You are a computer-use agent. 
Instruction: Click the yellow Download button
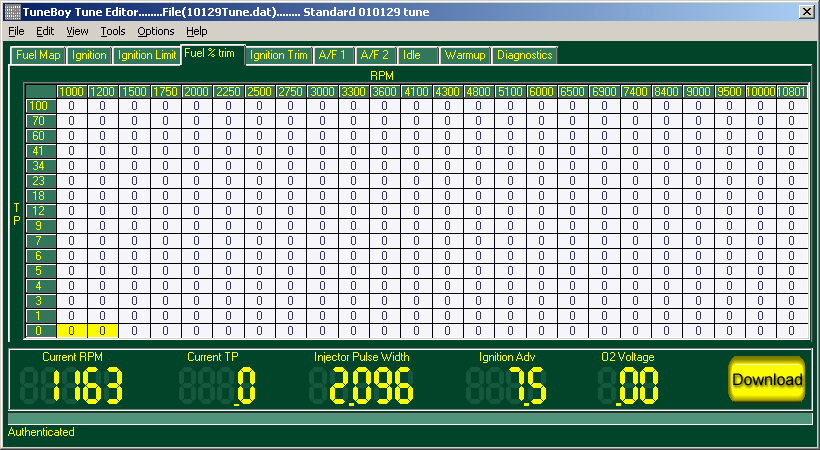(767, 379)
